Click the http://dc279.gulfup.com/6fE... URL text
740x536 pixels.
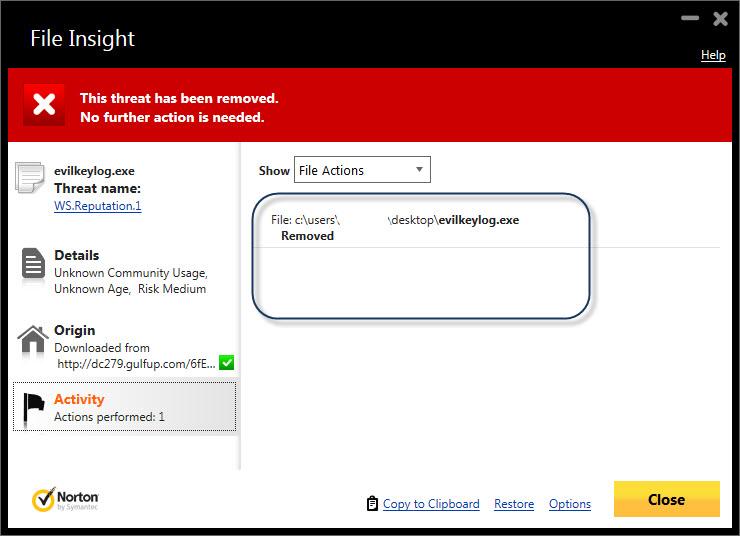point(136,364)
